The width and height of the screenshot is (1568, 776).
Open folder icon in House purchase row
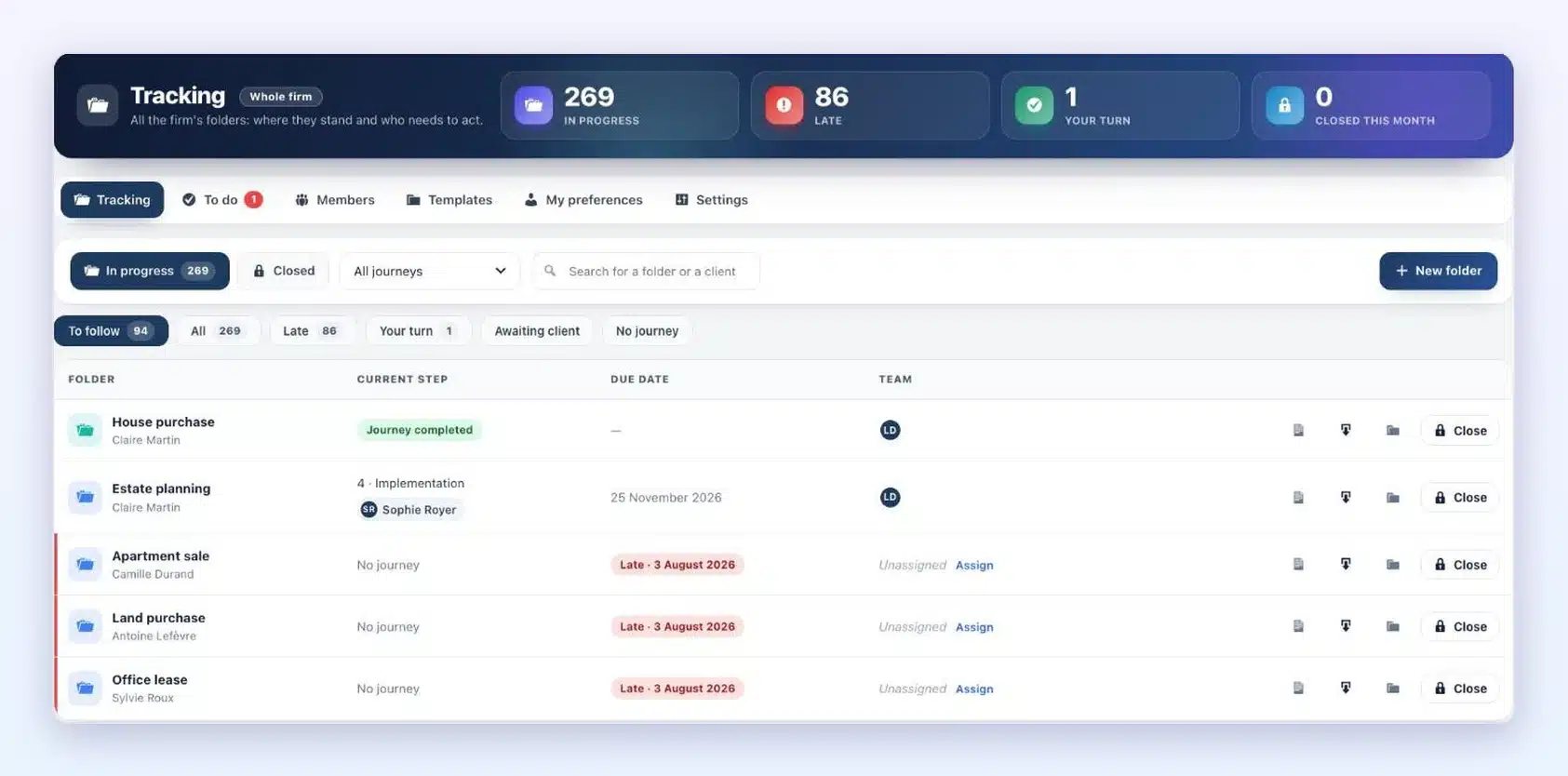point(1393,430)
